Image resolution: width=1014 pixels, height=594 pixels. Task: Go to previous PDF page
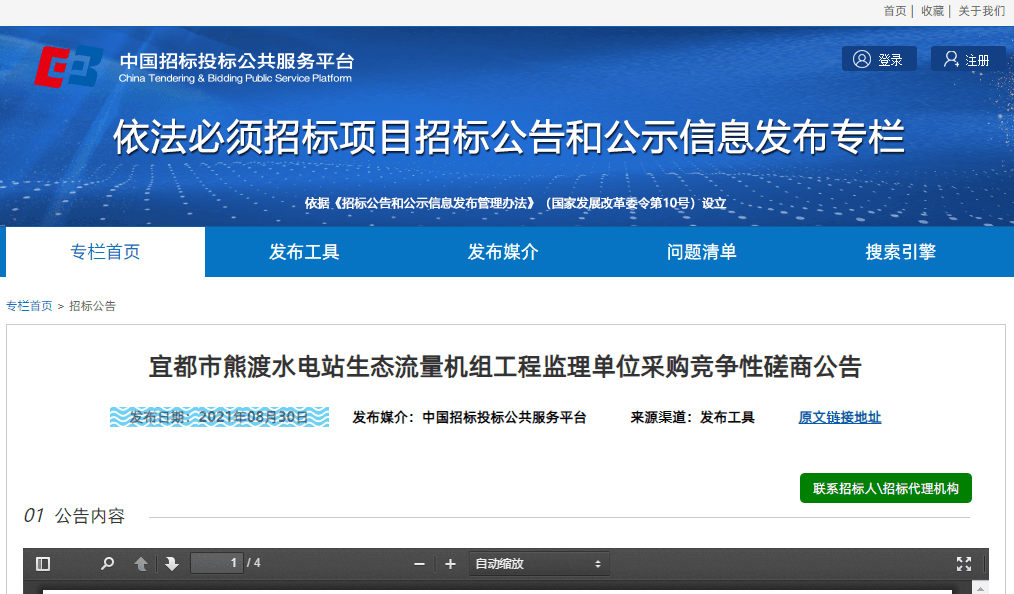(141, 564)
